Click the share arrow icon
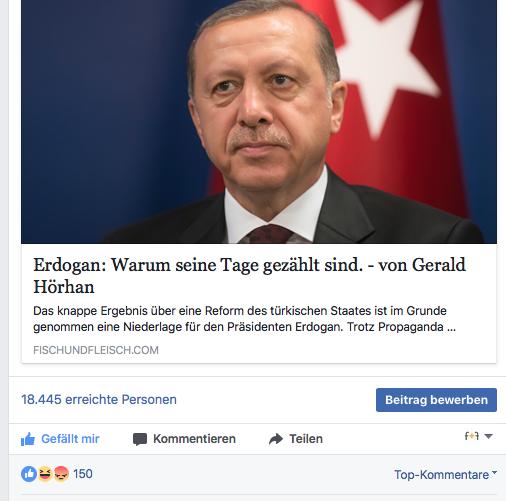This screenshot has height=501, width=506. [x=276, y=439]
